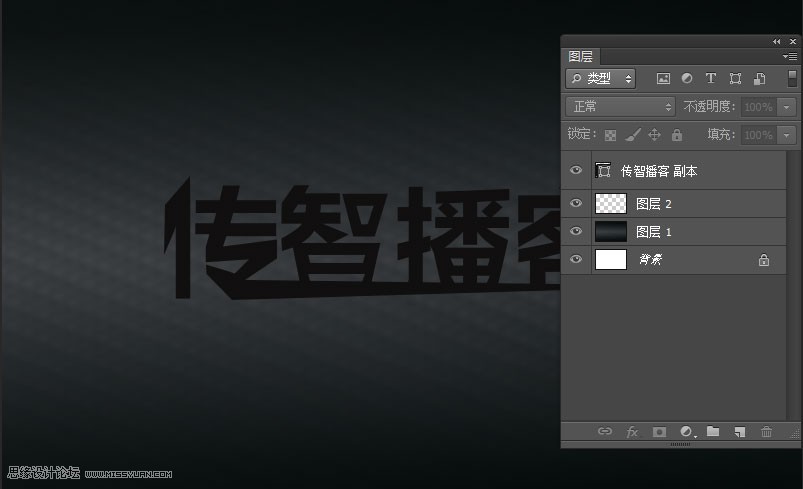The width and height of the screenshot is (803, 489).
Task: Add a layer mask from bottom bar
Action: pos(659,432)
